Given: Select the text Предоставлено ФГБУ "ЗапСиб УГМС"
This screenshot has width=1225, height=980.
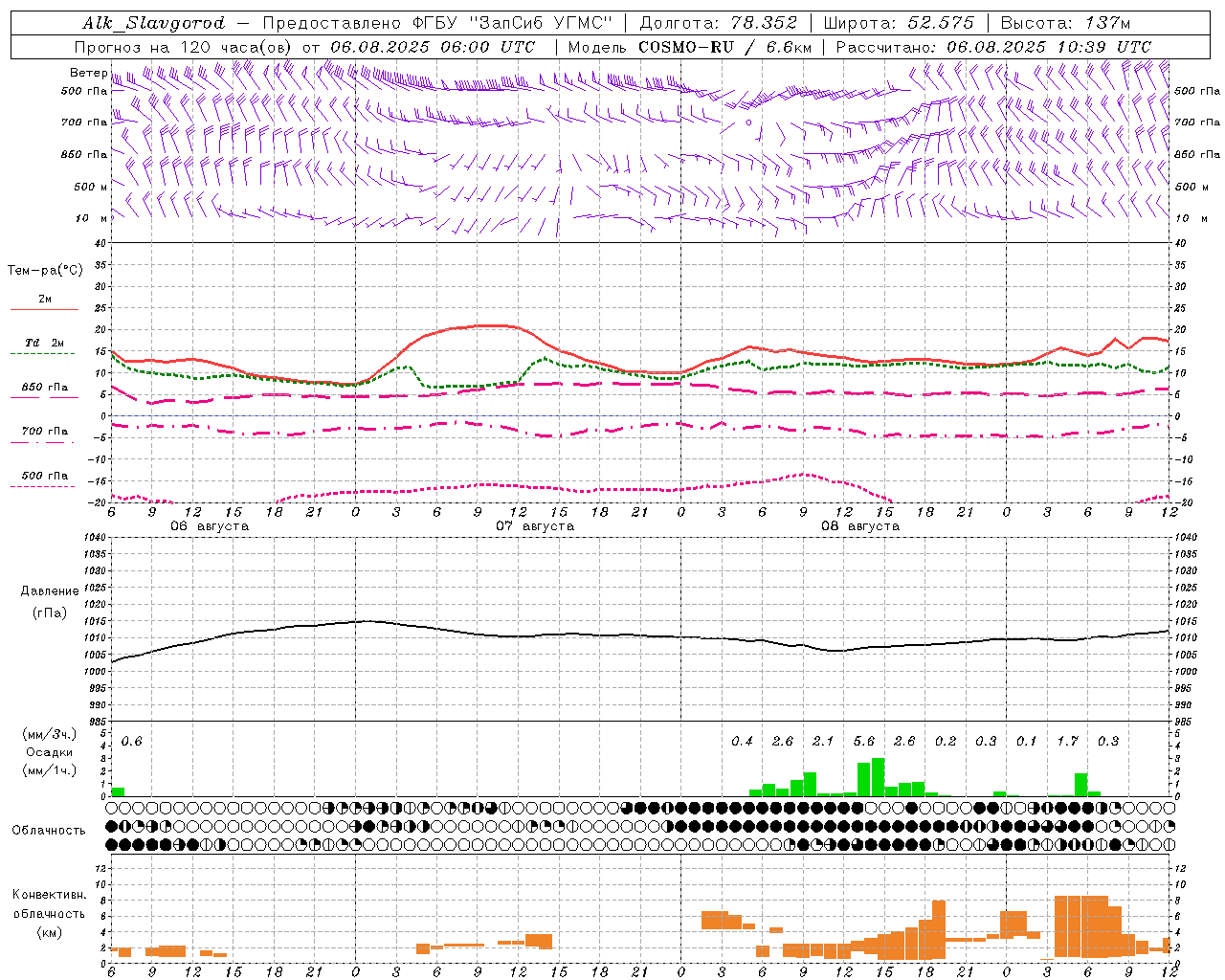Looking at the screenshot, I should [436, 23].
